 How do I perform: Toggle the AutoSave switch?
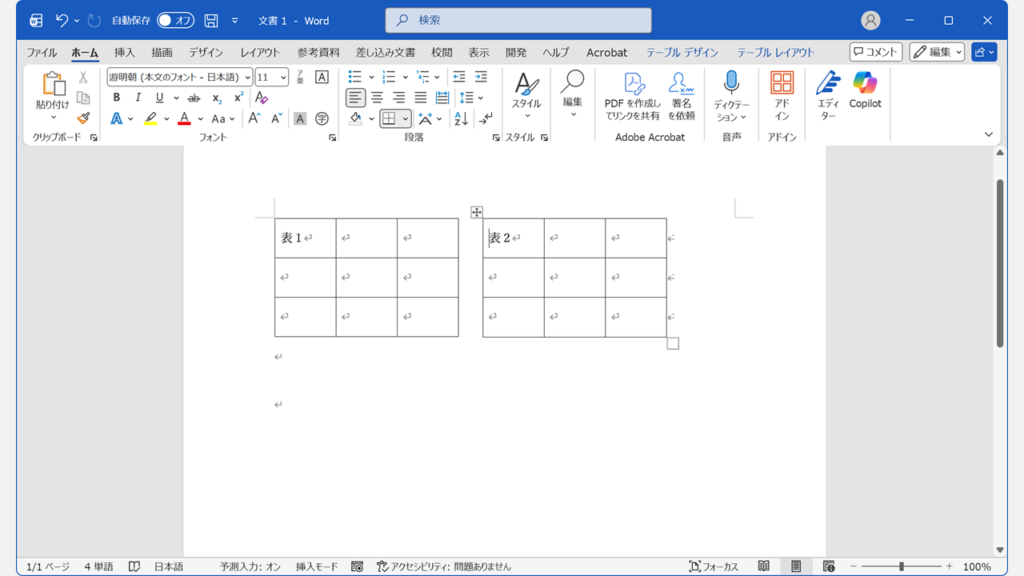pos(175,20)
